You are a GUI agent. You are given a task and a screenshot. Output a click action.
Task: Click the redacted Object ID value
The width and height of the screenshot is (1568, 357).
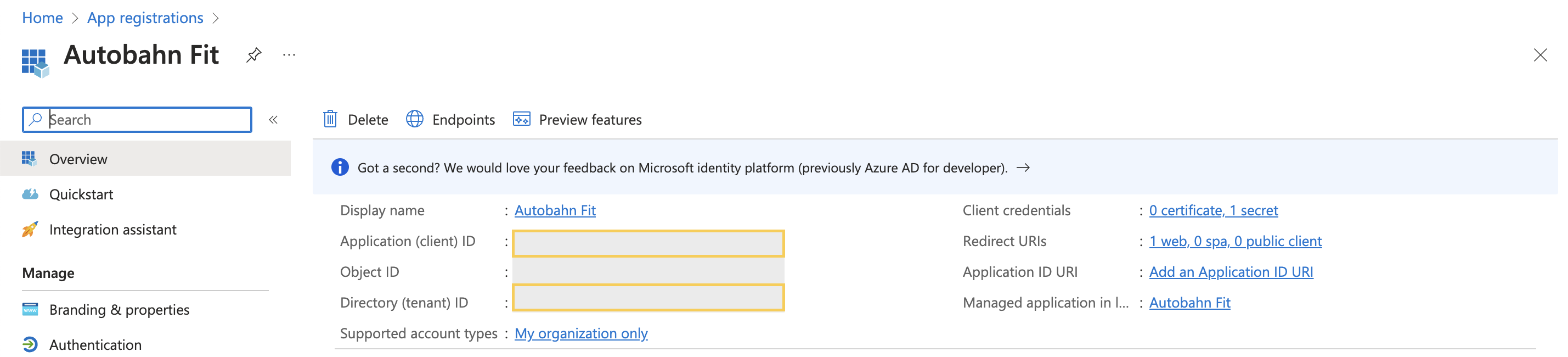[648, 271]
